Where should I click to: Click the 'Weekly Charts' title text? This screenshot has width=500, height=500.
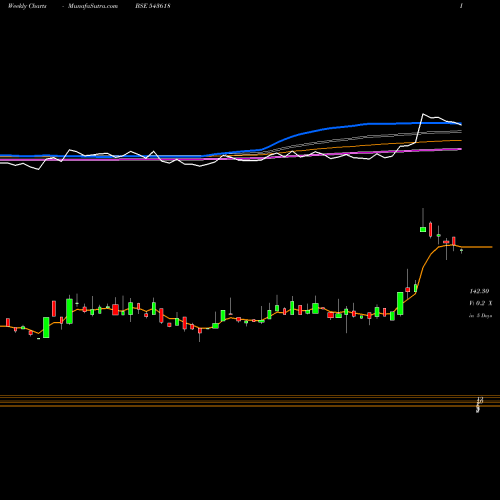coord(27,6)
